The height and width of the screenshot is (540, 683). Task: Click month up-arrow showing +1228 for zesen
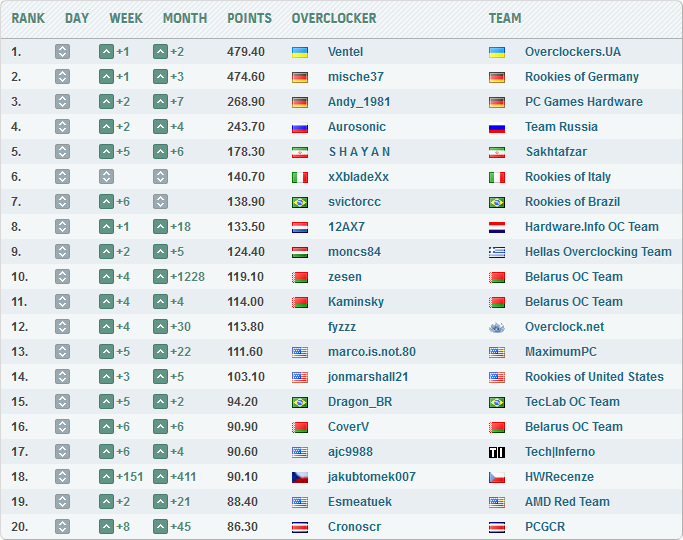[160, 277]
